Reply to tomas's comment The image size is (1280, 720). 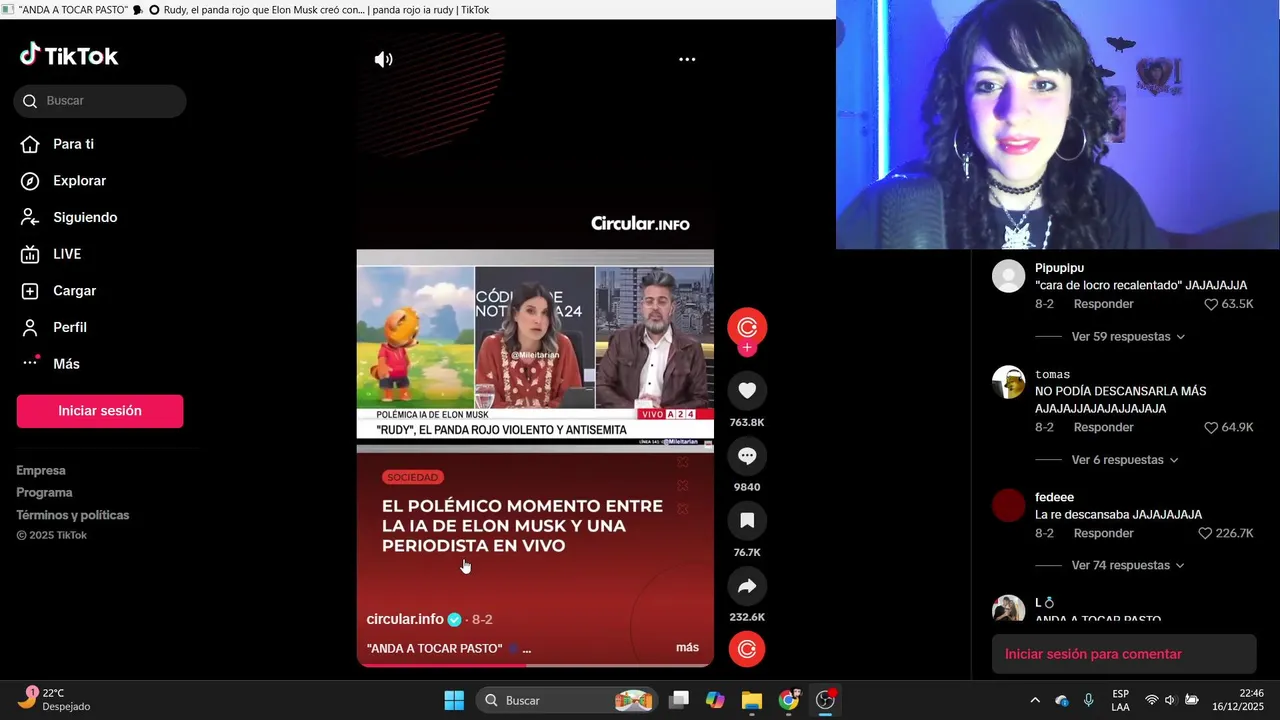(1103, 427)
